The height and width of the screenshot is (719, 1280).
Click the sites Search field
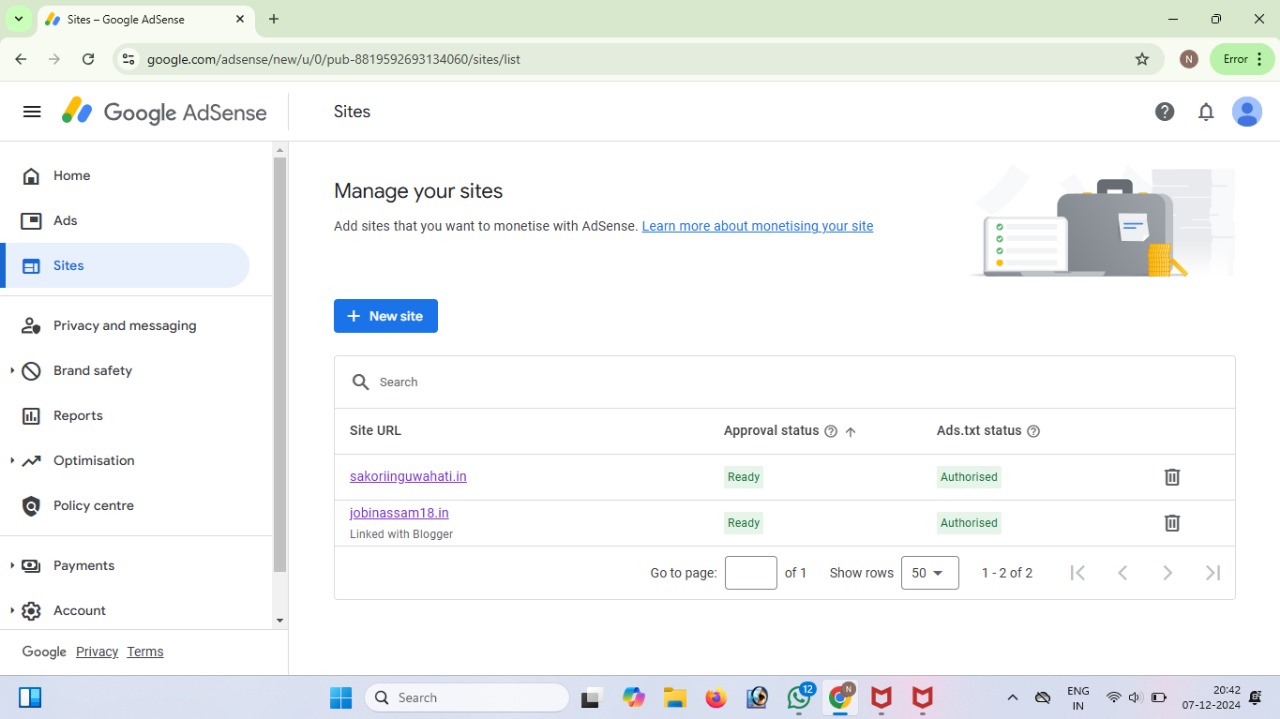point(785,382)
